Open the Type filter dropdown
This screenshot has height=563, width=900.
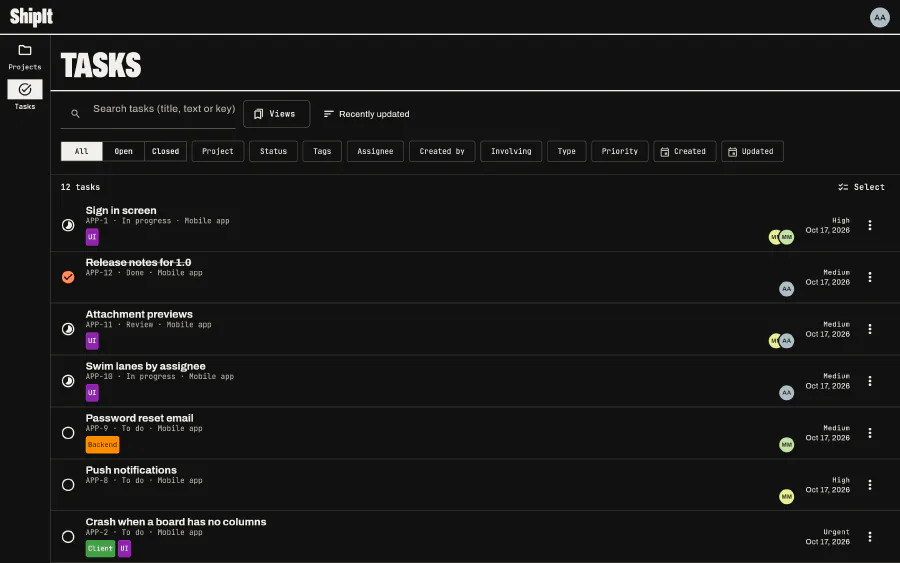coord(567,152)
